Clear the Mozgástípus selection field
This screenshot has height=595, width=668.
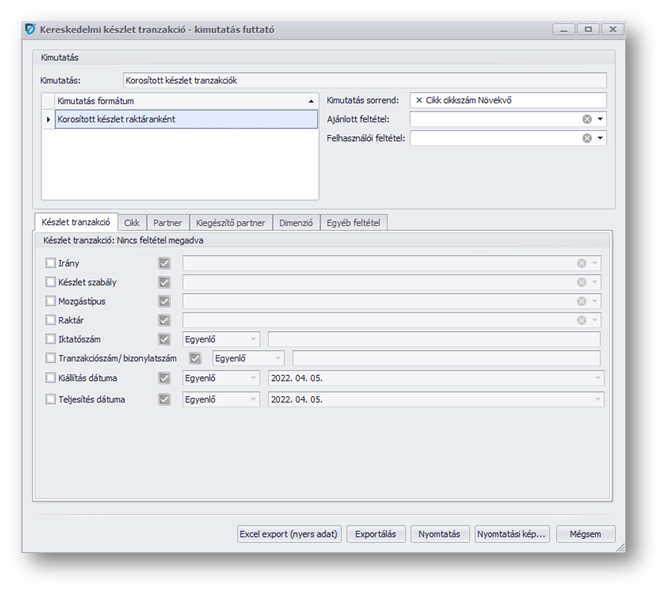pyautogui.click(x=581, y=301)
